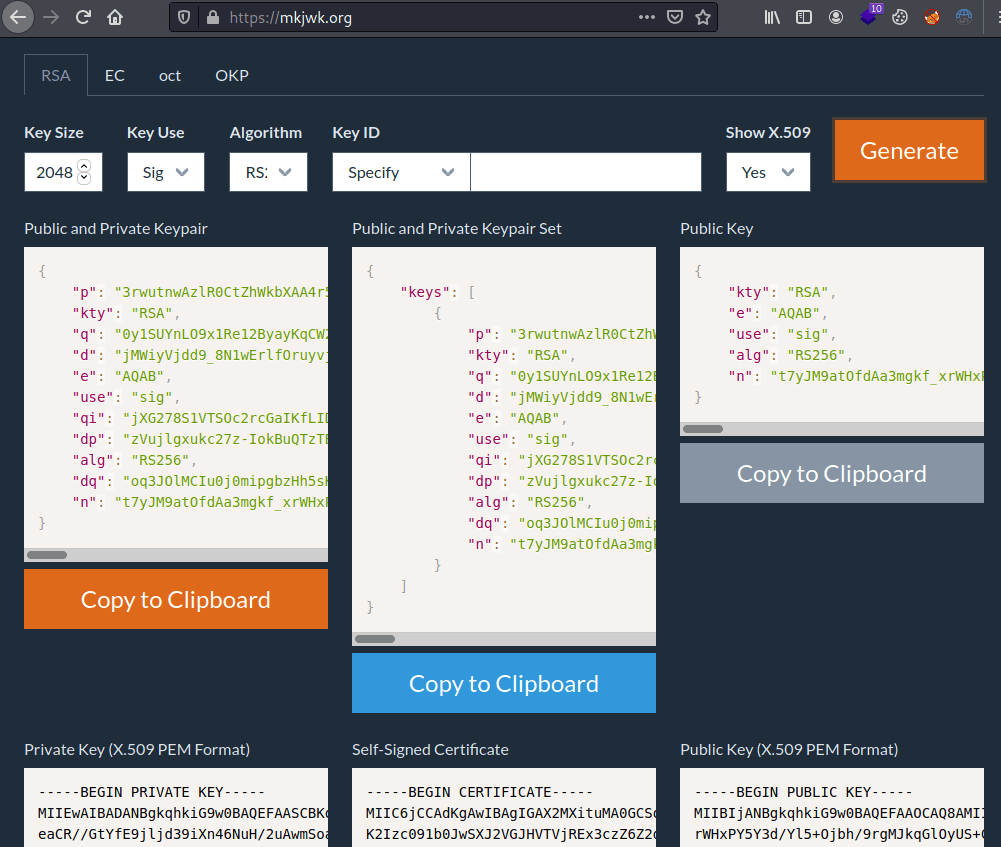Open the OKP key type tab
Screen dimensions: 1001x847
232,75
